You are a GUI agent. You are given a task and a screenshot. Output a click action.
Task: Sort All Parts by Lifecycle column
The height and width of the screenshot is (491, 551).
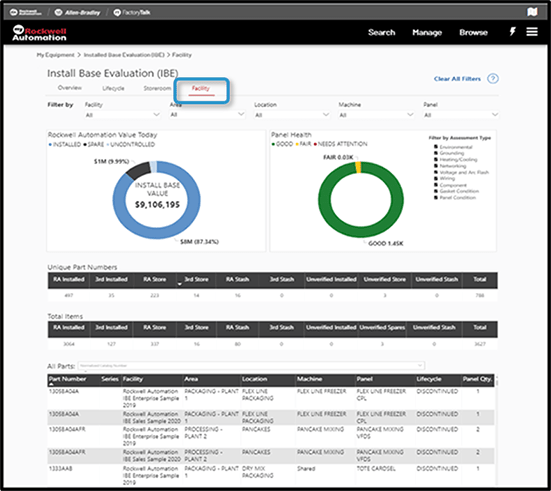[429, 379]
